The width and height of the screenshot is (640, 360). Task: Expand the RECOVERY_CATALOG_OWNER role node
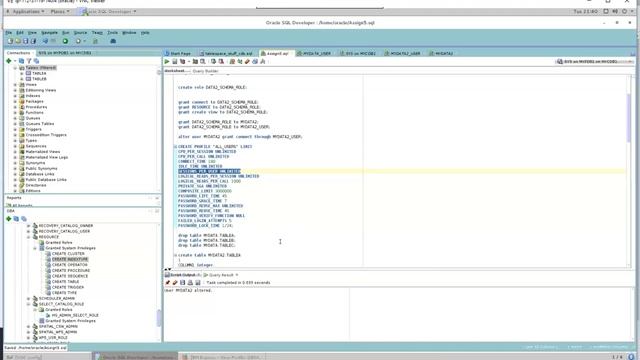click(29, 226)
